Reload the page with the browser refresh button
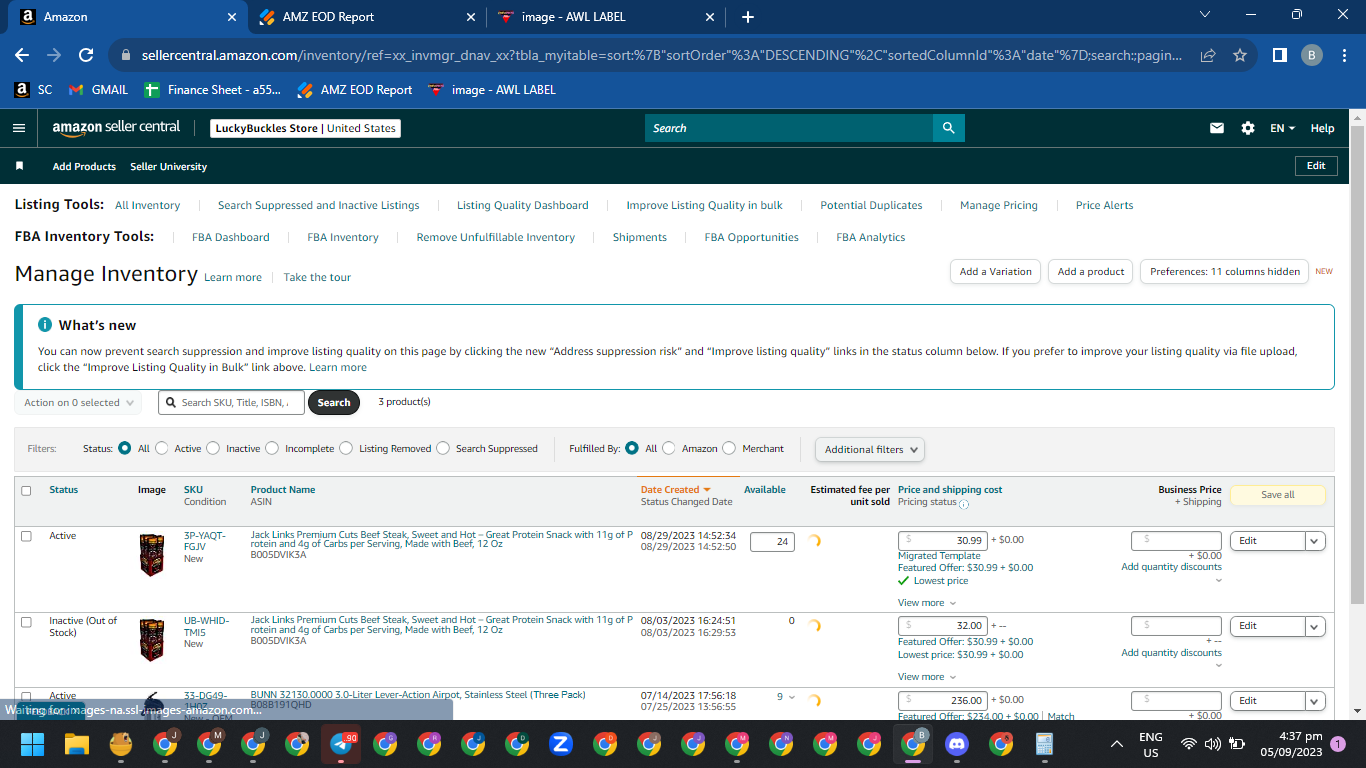The width and height of the screenshot is (1366, 768). (86, 55)
